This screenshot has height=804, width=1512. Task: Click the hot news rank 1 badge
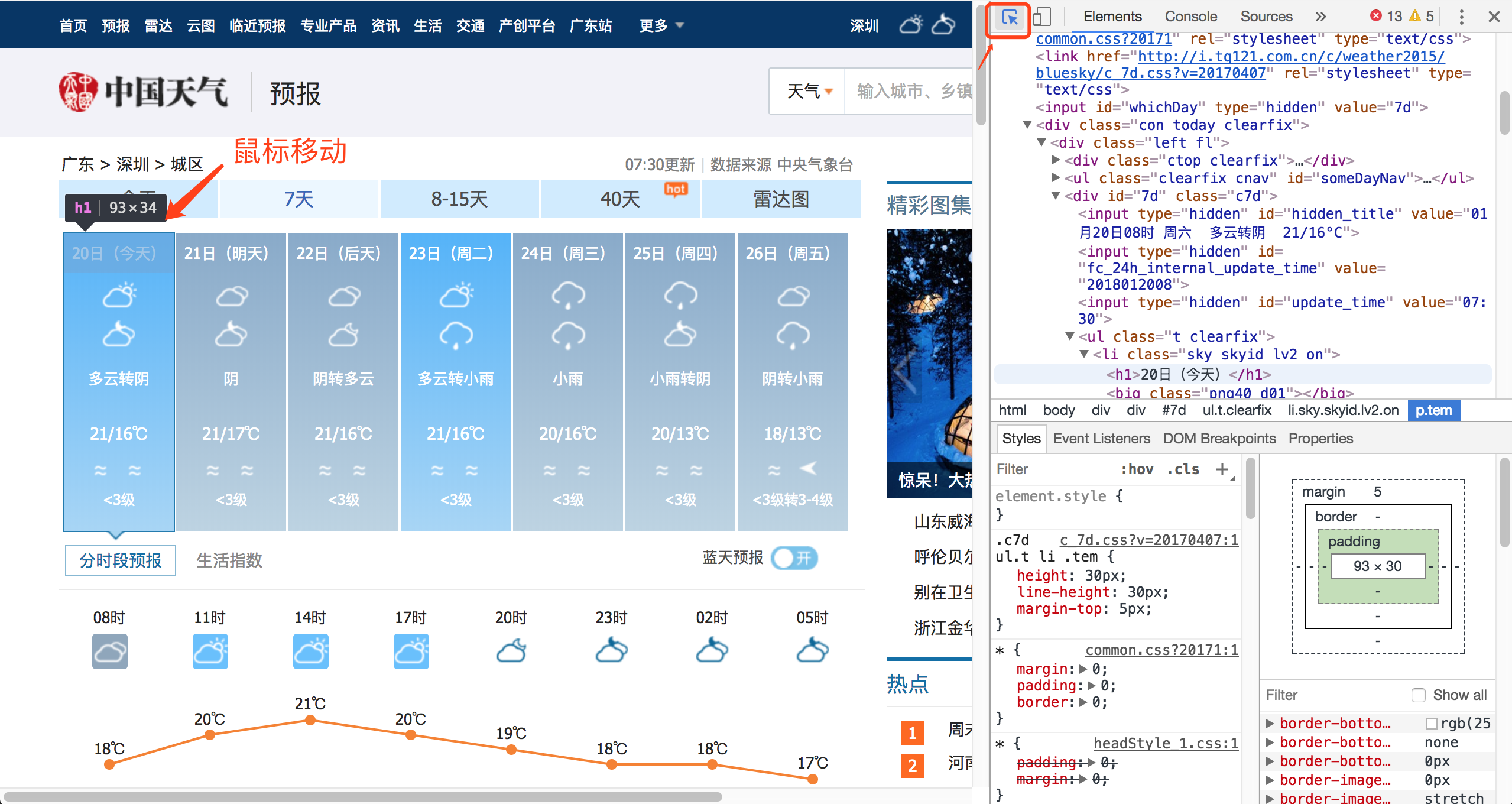pos(912,733)
